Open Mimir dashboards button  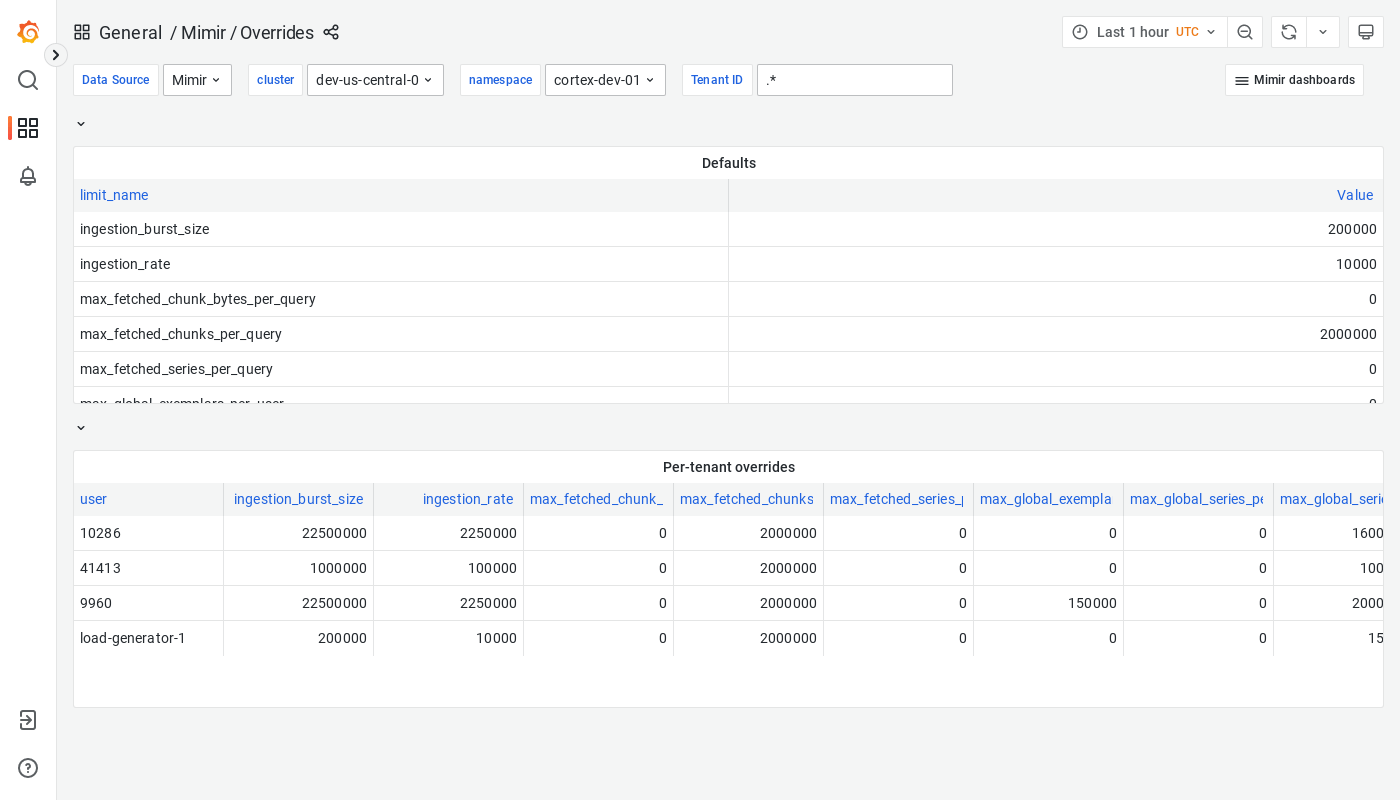[x=1294, y=80]
